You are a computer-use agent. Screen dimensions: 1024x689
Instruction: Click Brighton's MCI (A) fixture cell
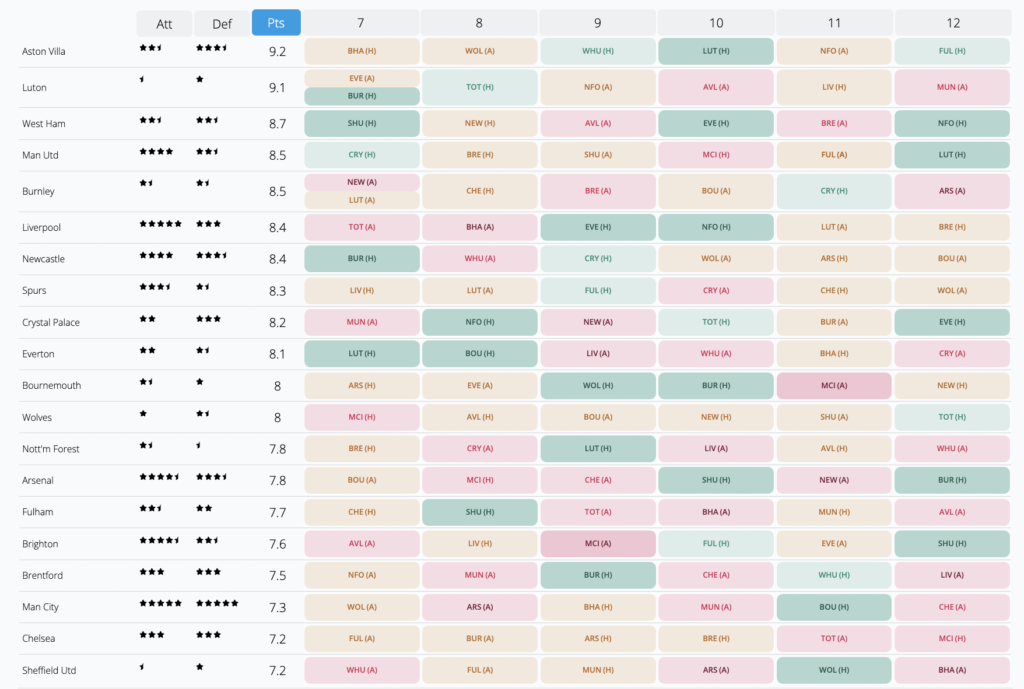tap(598, 543)
